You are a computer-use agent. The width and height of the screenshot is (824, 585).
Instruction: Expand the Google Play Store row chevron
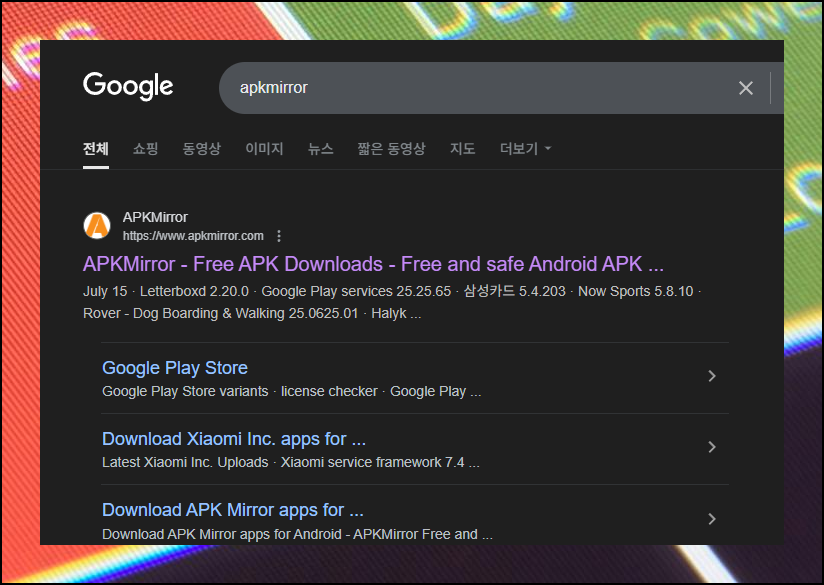coord(712,376)
